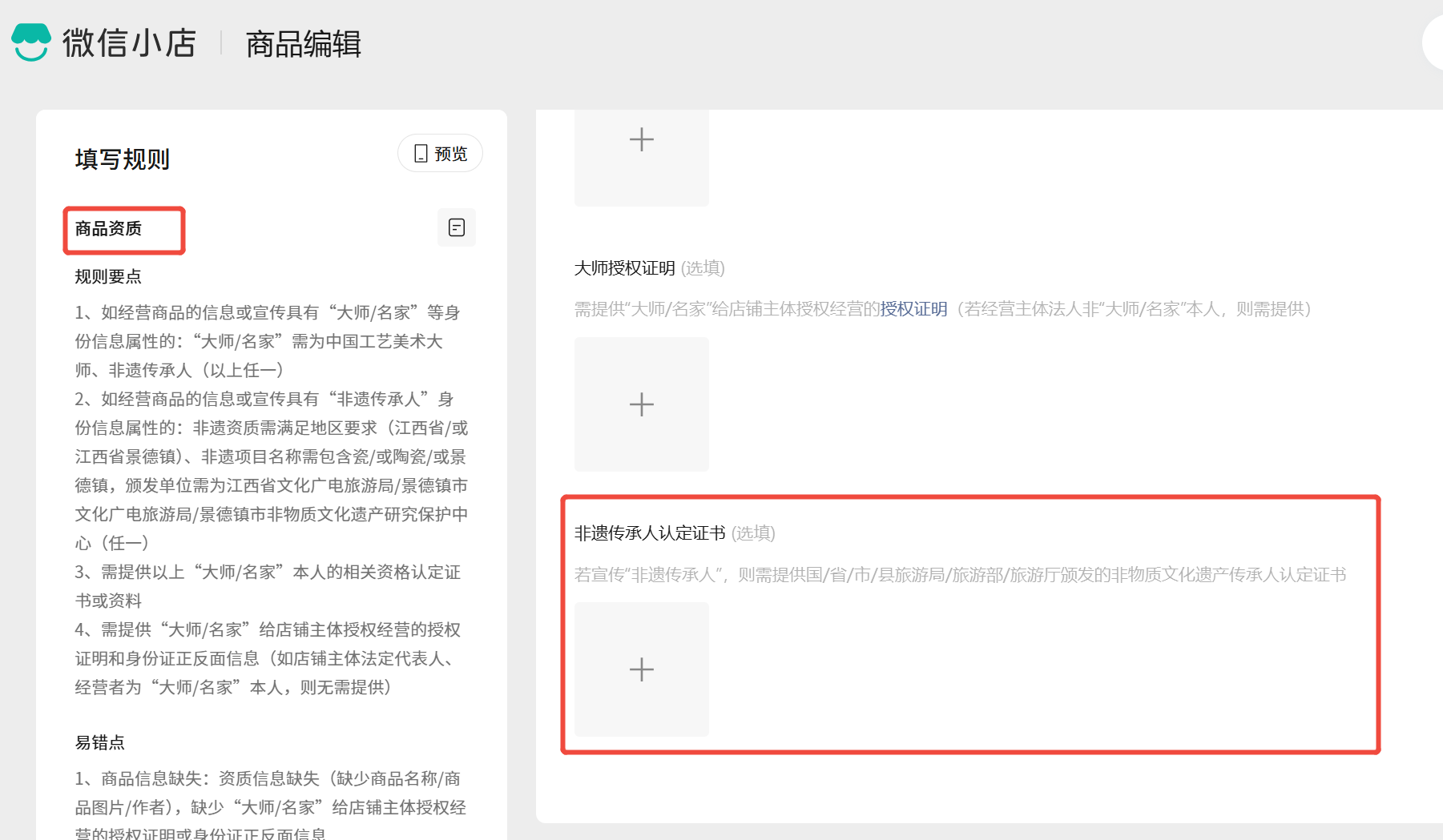
Task: Select the 商品资质 section heading
Action: [108, 229]
